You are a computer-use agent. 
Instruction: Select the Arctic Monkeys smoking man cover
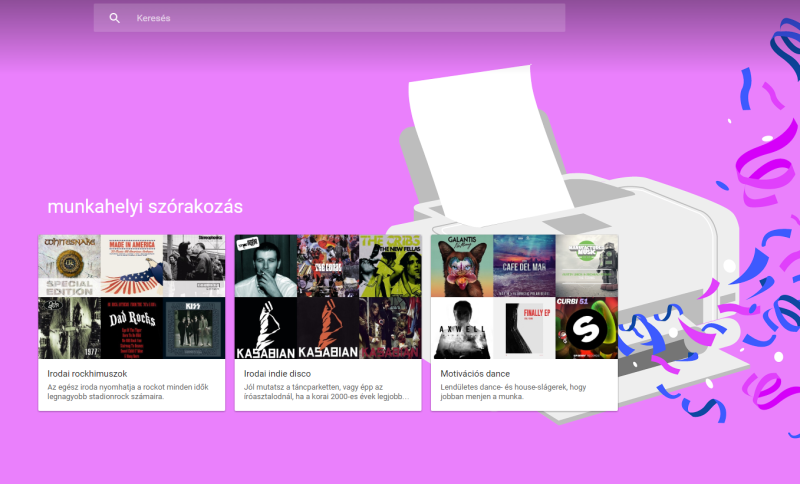tap(266, 266)
